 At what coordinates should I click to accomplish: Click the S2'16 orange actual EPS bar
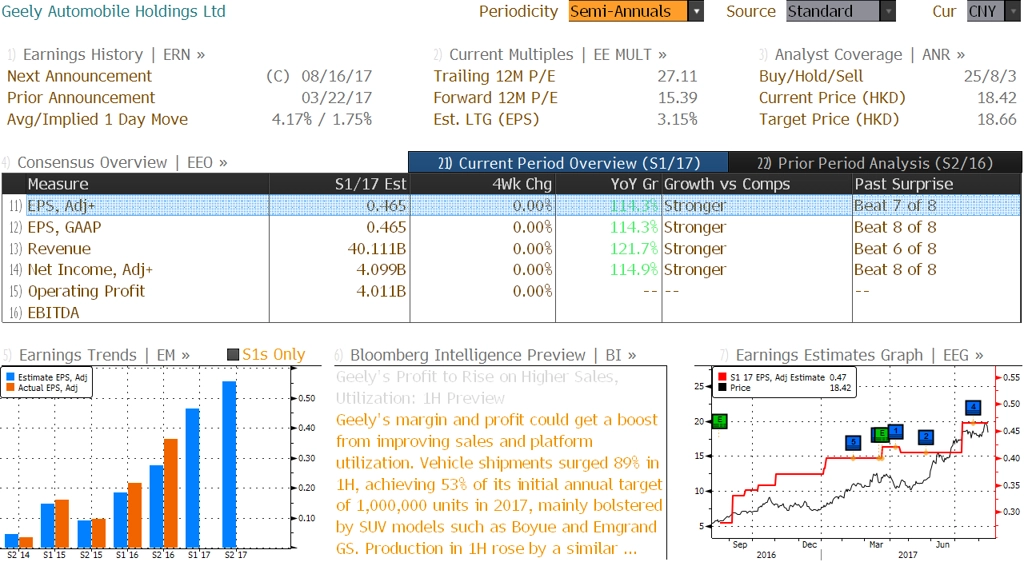[170, 493]
